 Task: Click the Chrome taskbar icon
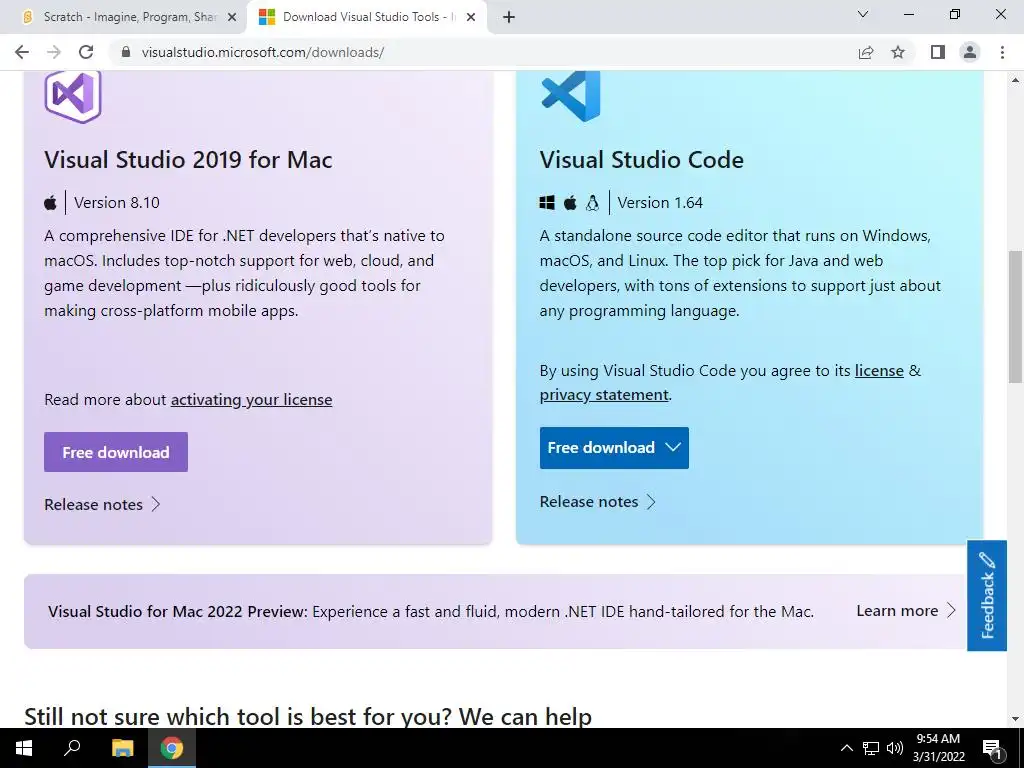coord(172,748)
